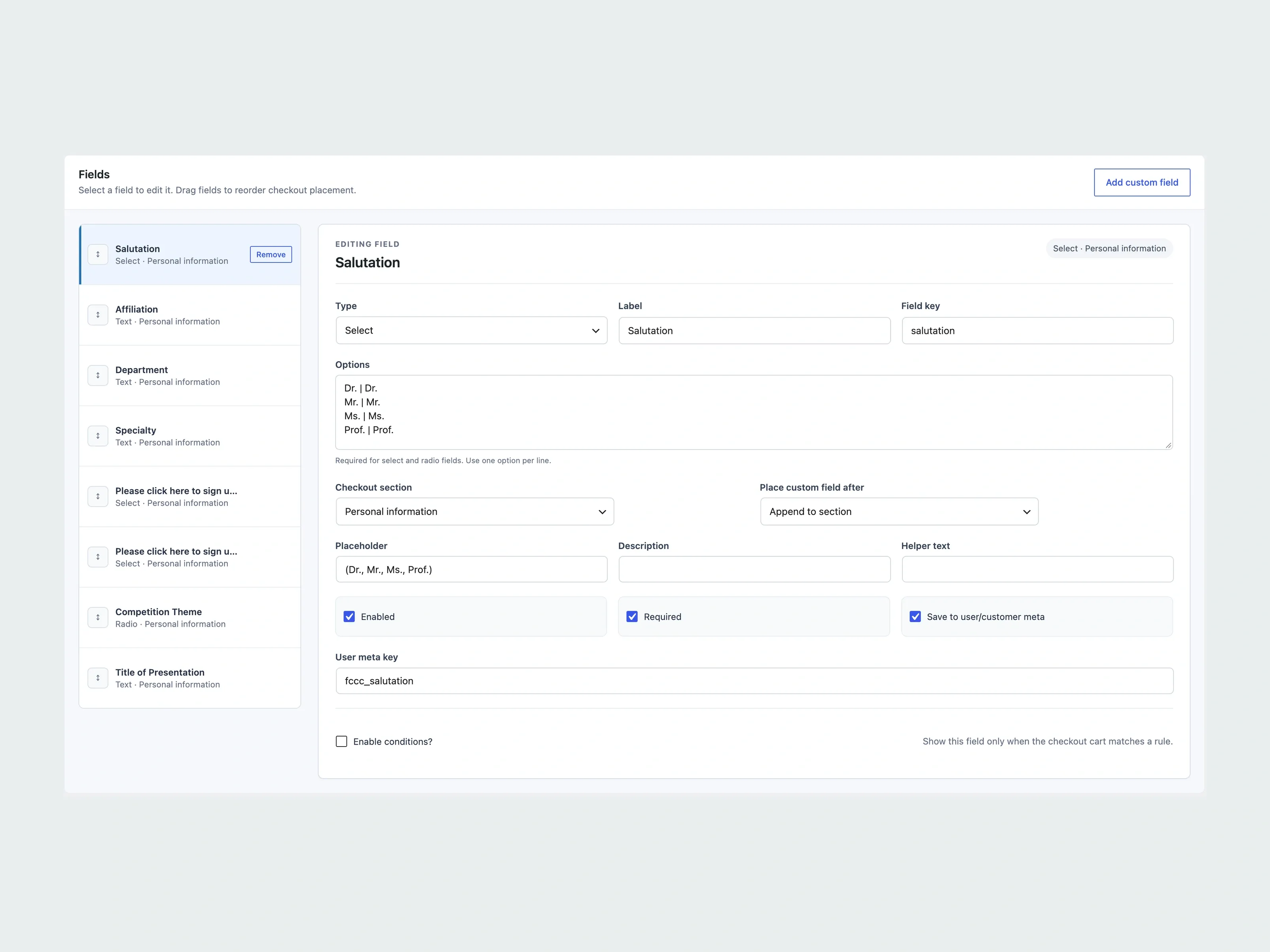Click drag handle icon for Title of Presentation
Screen dimensions: 1270x952
coord(98,678)
